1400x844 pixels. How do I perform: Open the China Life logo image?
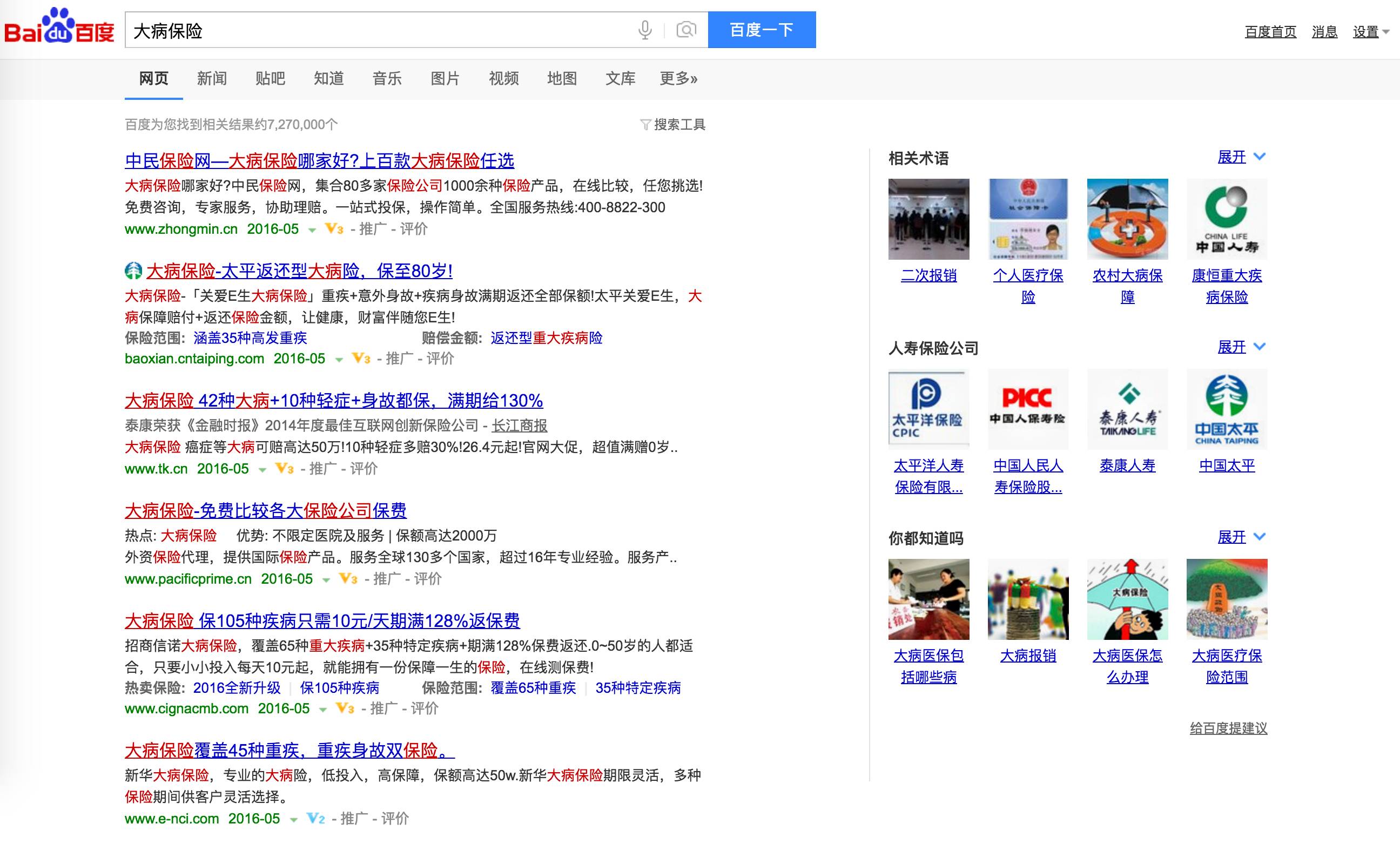1227,219
